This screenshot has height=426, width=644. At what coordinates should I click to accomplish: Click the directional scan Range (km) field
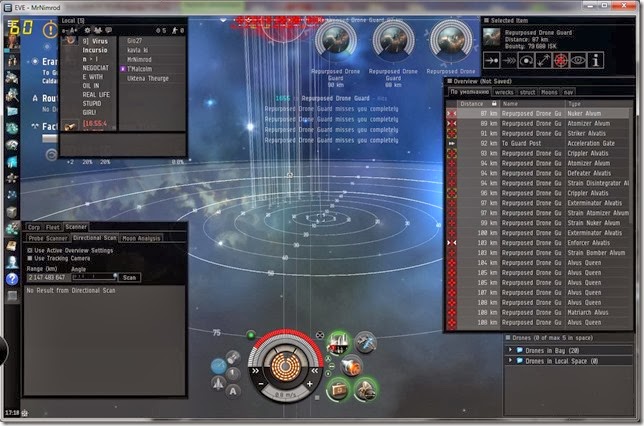[x=48, y=278]
